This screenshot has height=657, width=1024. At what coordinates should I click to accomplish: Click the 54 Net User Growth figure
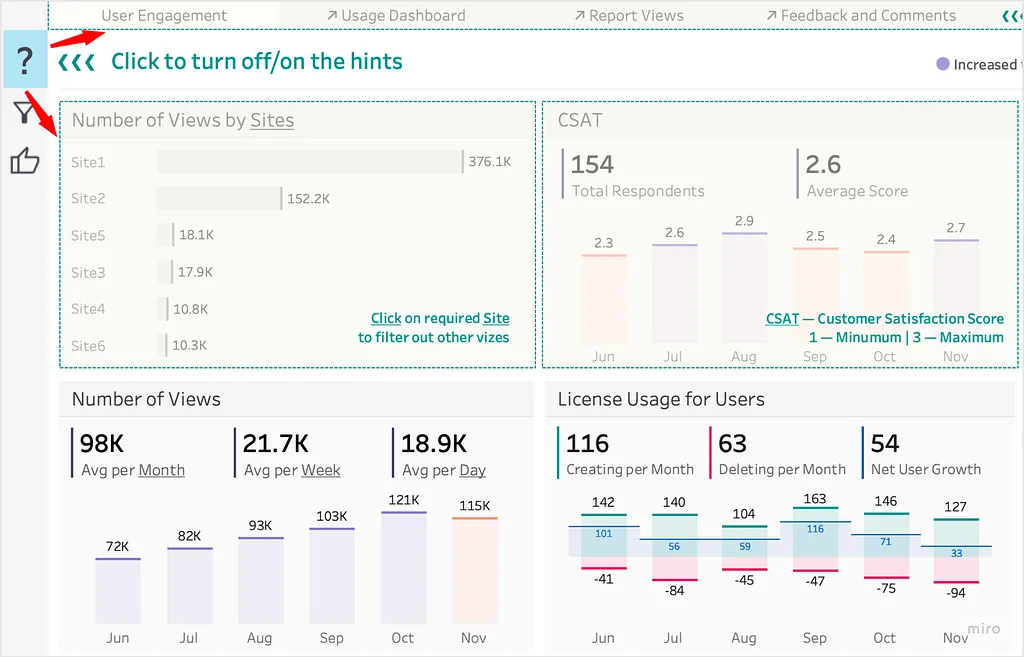click(885, 444)
